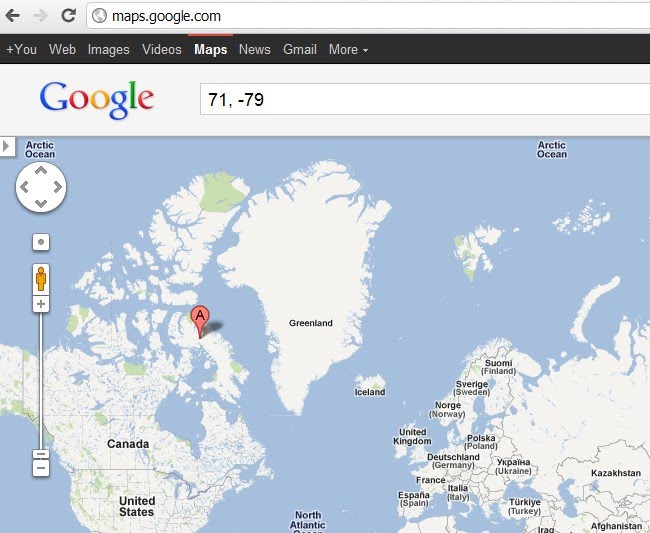Viewport: 650px width, 533px height.
Task: Expand the More dropdown in the Google bar
Action: pyautogui.click(x=348, y=49)
